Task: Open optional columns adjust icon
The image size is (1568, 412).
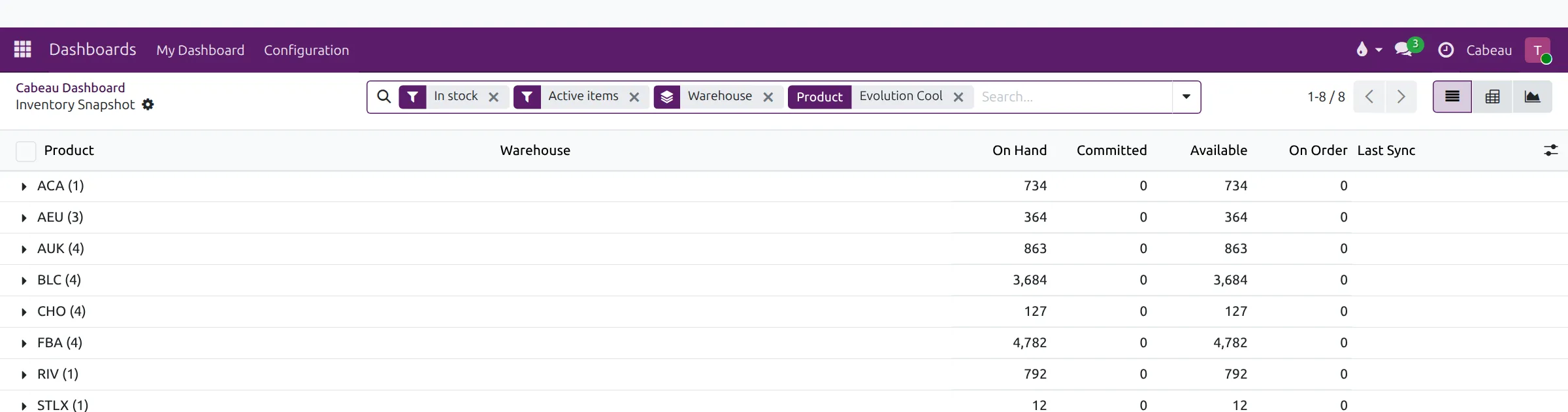Action: pos(1551,150)
